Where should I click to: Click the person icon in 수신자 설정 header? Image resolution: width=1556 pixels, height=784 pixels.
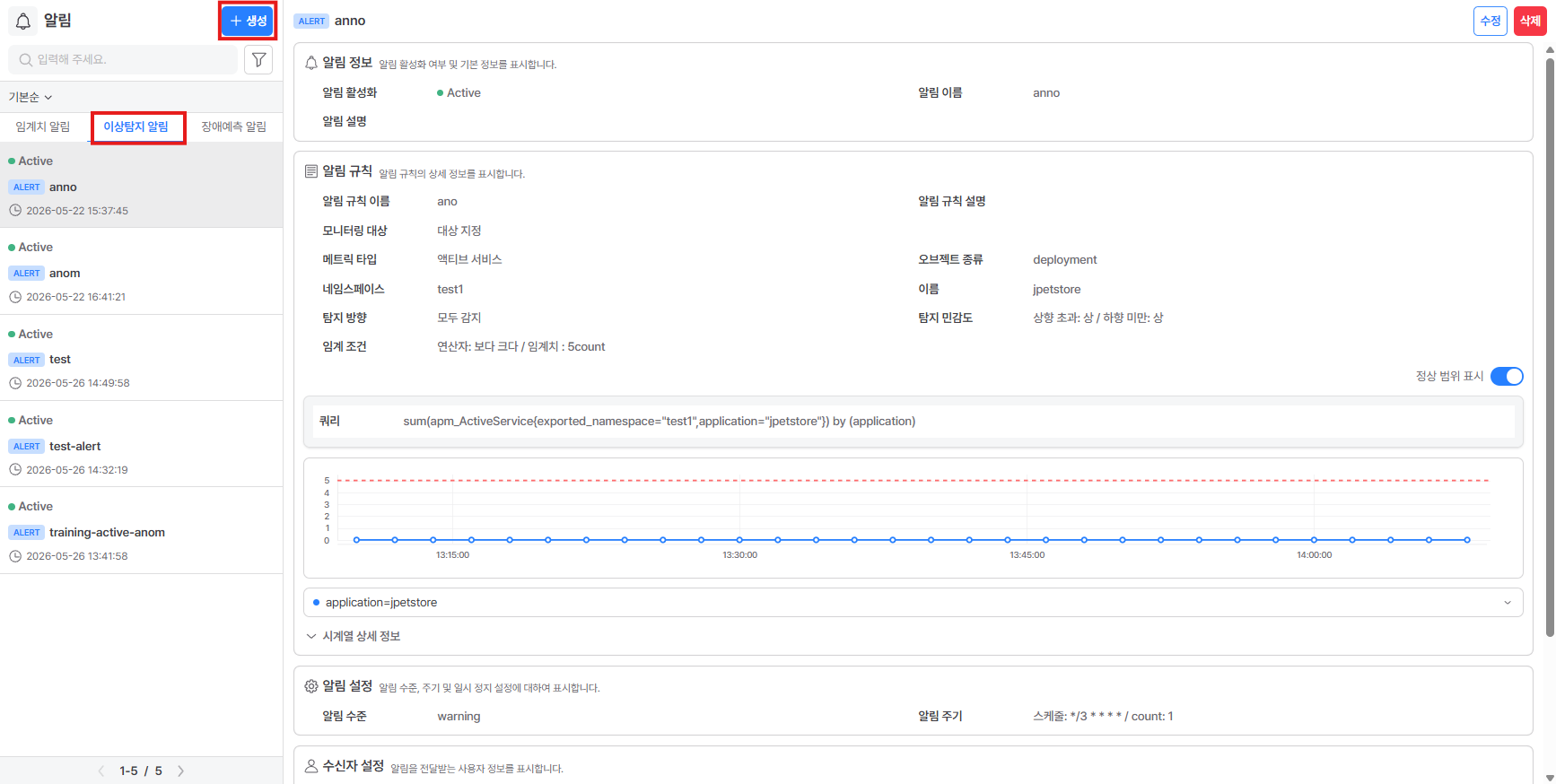[x=311, y=766]
